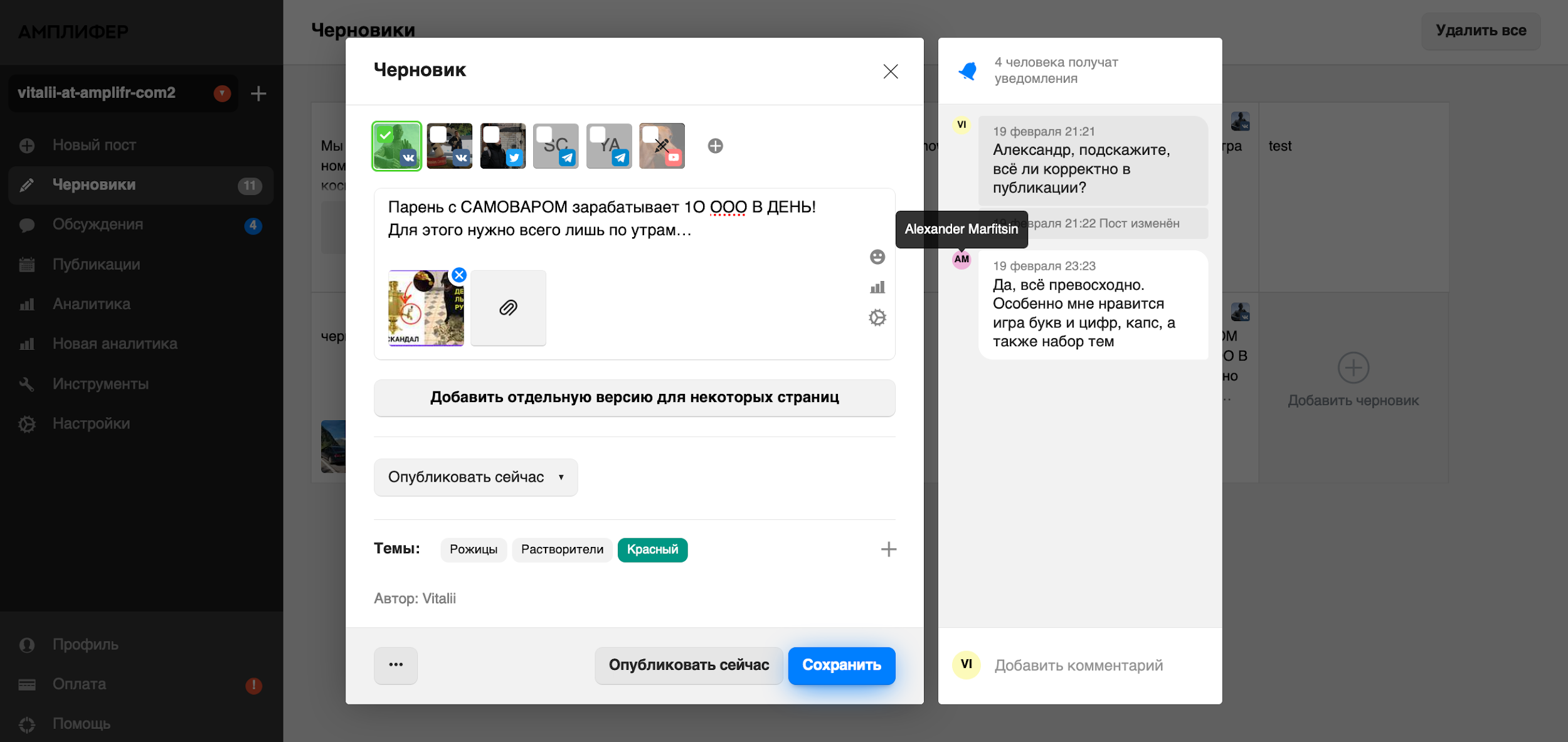Click Удалить все button

1481,31
